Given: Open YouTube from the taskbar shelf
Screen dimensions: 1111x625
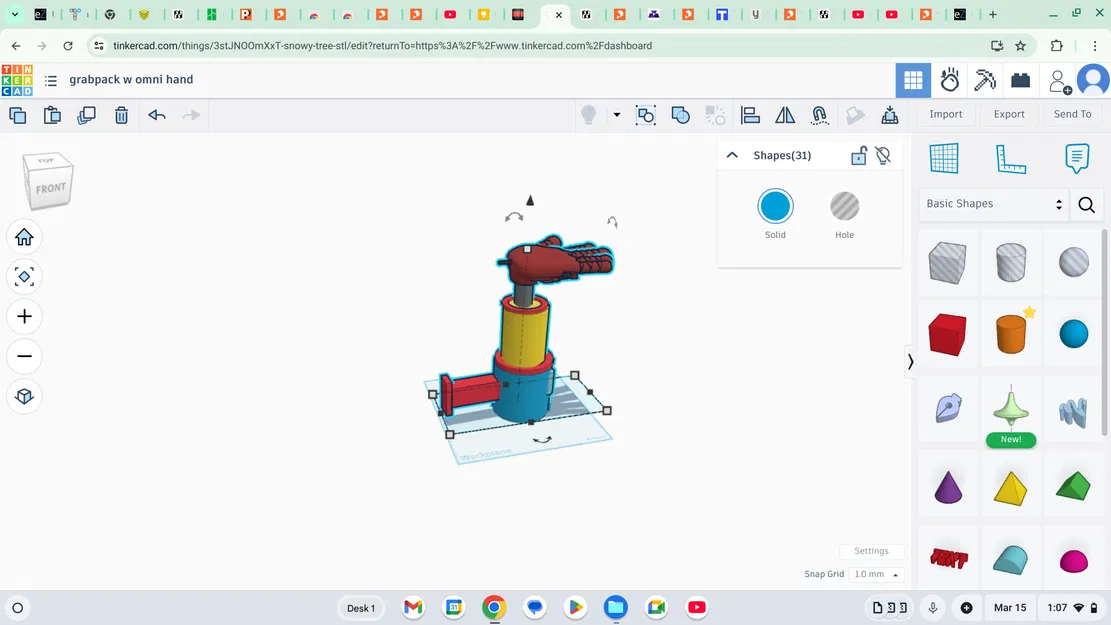Looking at the screenshot, I should coord(697,607).
